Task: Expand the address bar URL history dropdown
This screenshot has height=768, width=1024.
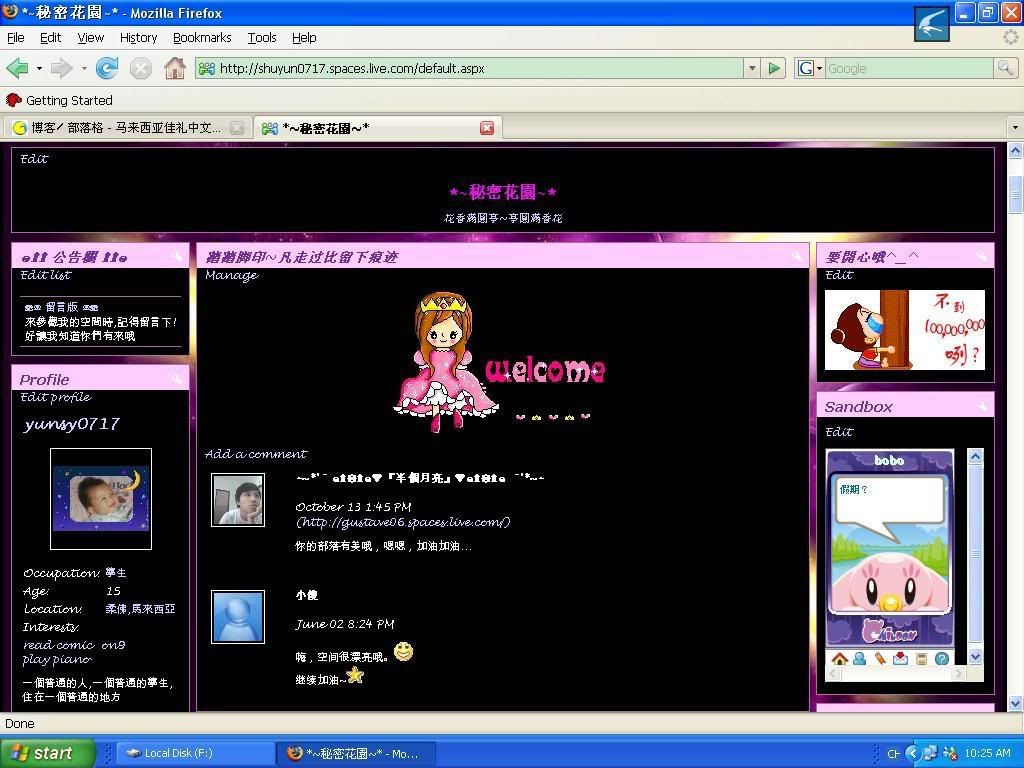Action: coord(751,68)
